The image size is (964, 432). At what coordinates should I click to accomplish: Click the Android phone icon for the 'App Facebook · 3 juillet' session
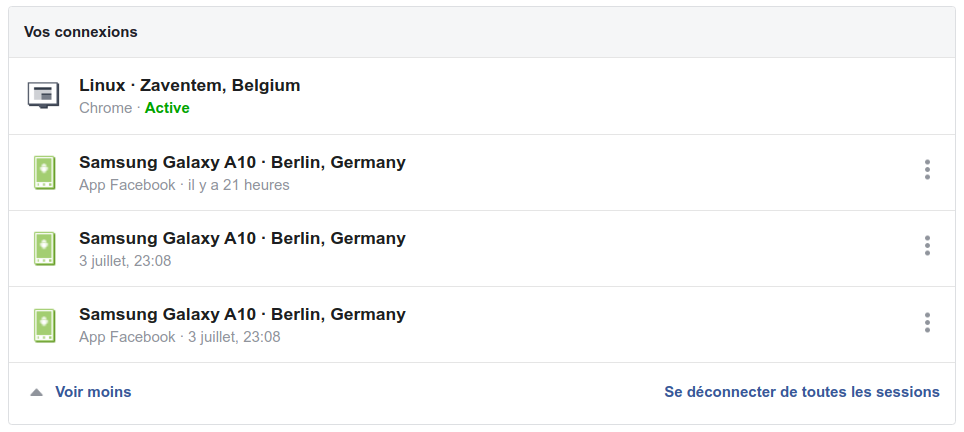coord(44,326)
